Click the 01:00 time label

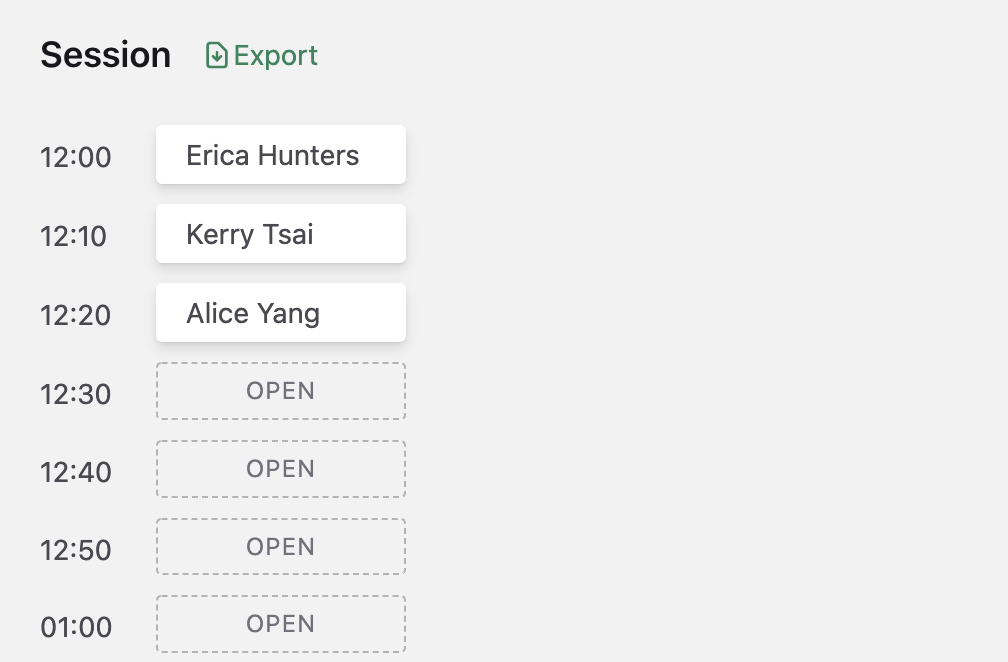pos(76,627)
